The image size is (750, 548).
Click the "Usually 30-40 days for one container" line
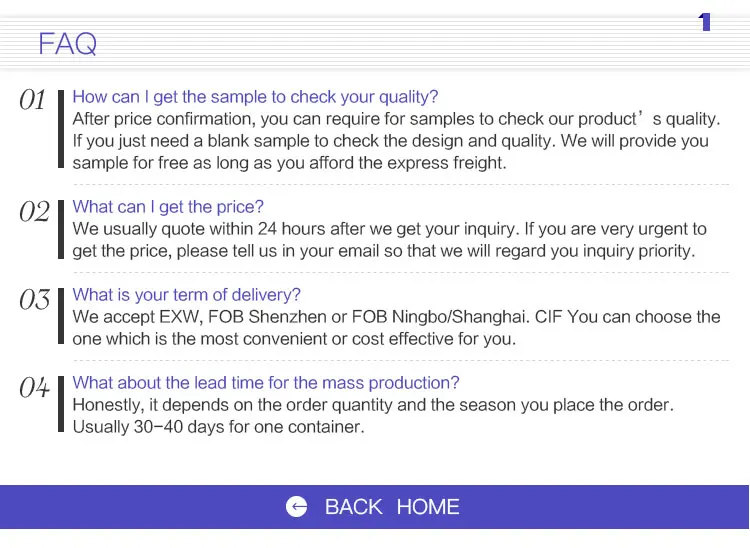(218, 427)
